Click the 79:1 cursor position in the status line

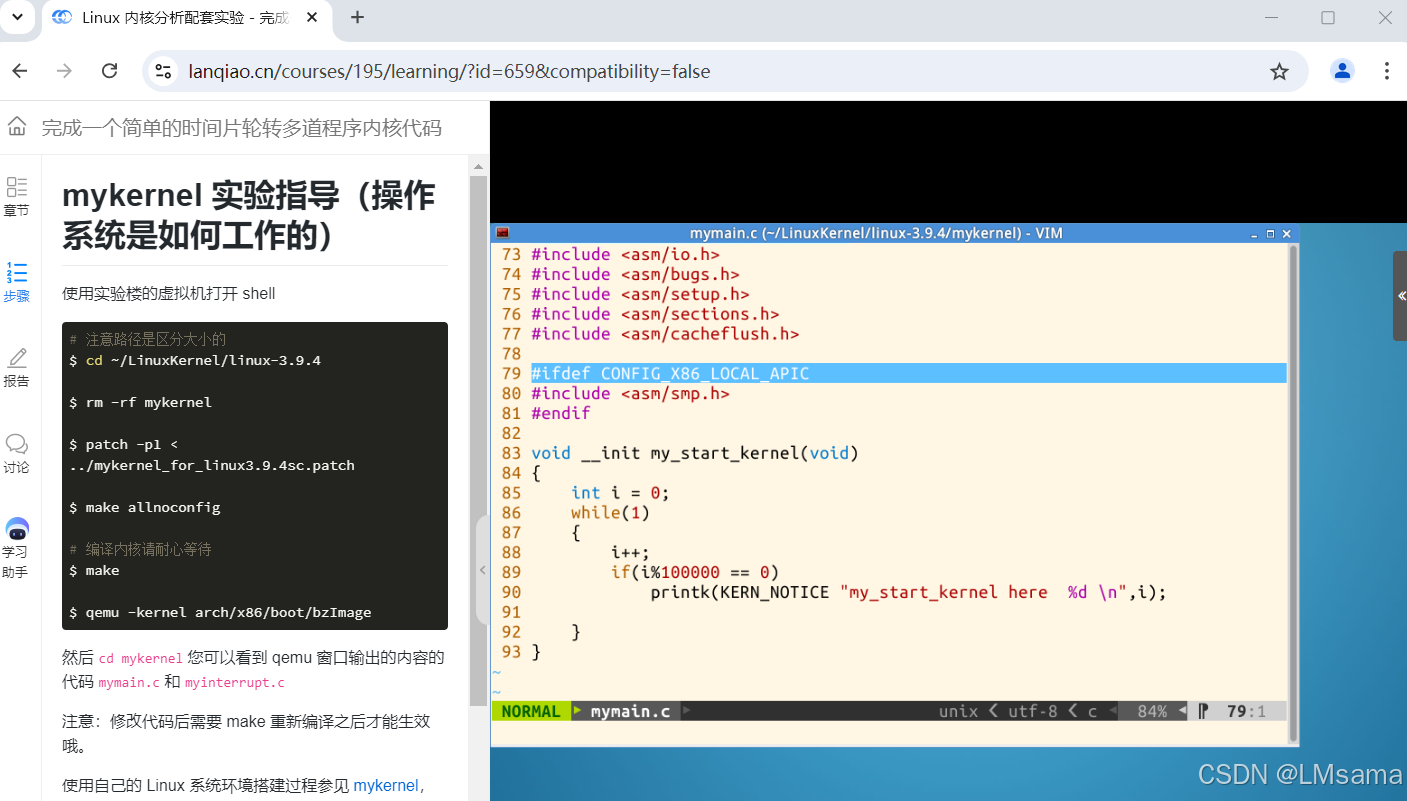[x=1246, y=711]
